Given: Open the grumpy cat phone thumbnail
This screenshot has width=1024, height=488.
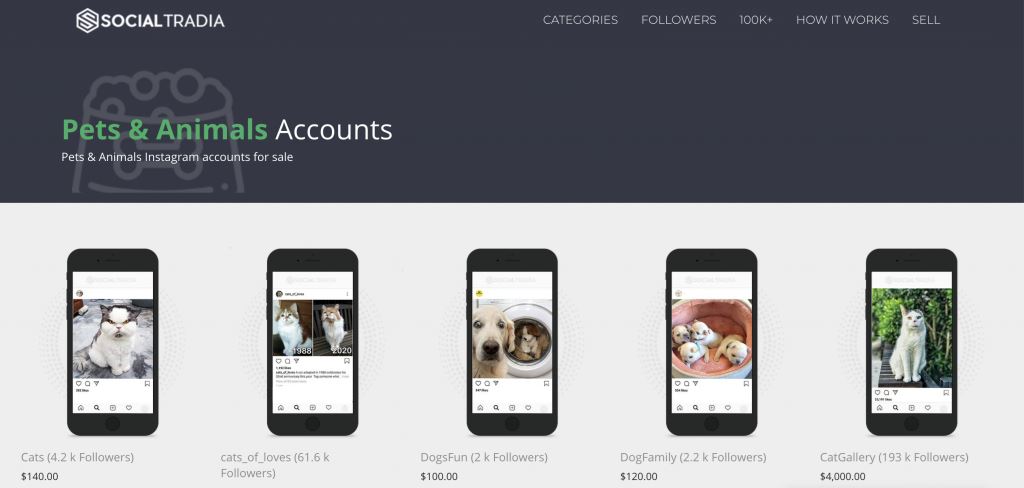Looking at the screenshot, I should [113, 342].
